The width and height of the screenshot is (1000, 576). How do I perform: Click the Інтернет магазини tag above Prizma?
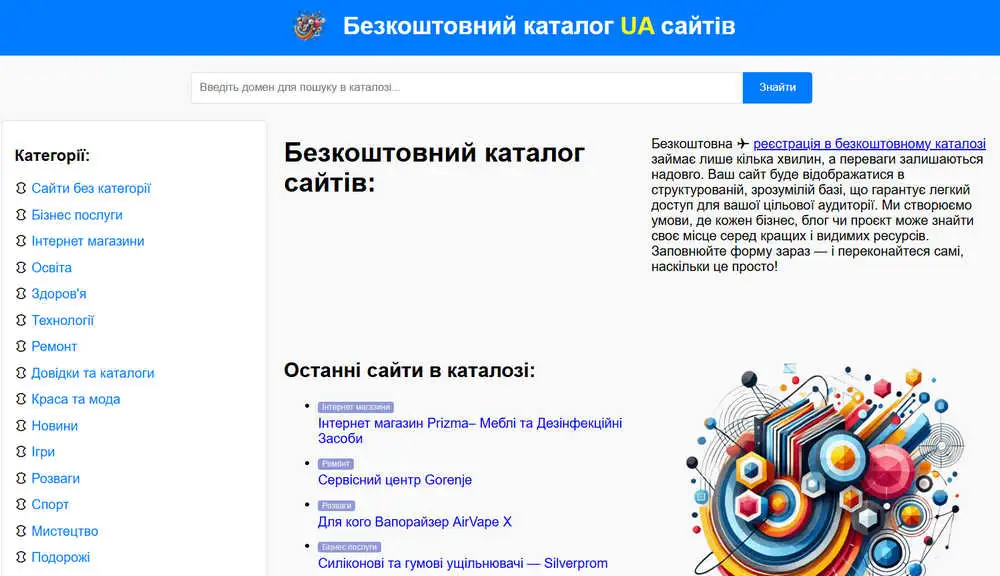pos(355,407)
